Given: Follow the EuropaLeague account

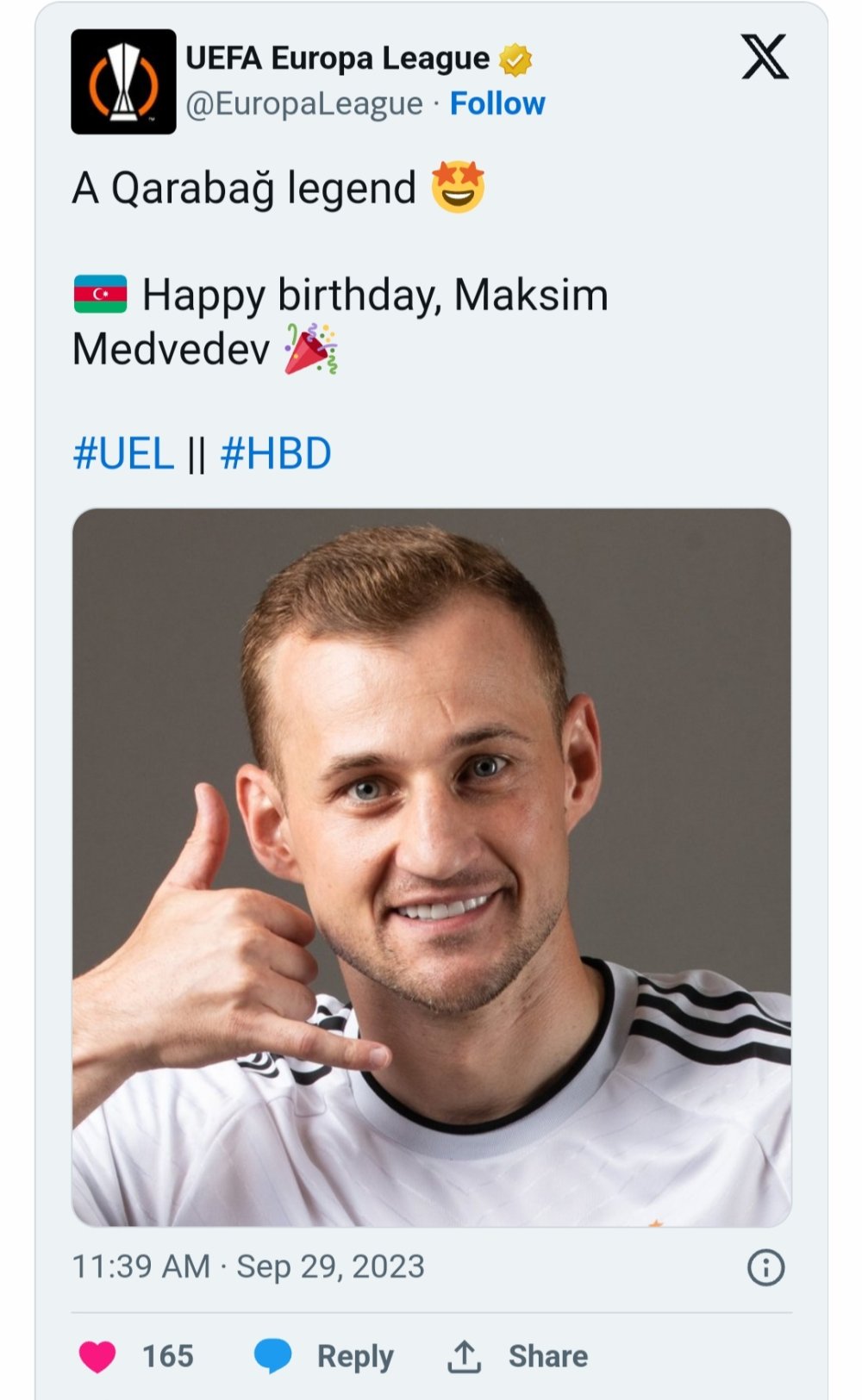Looking at the screenshot, I should coord(497,103).
